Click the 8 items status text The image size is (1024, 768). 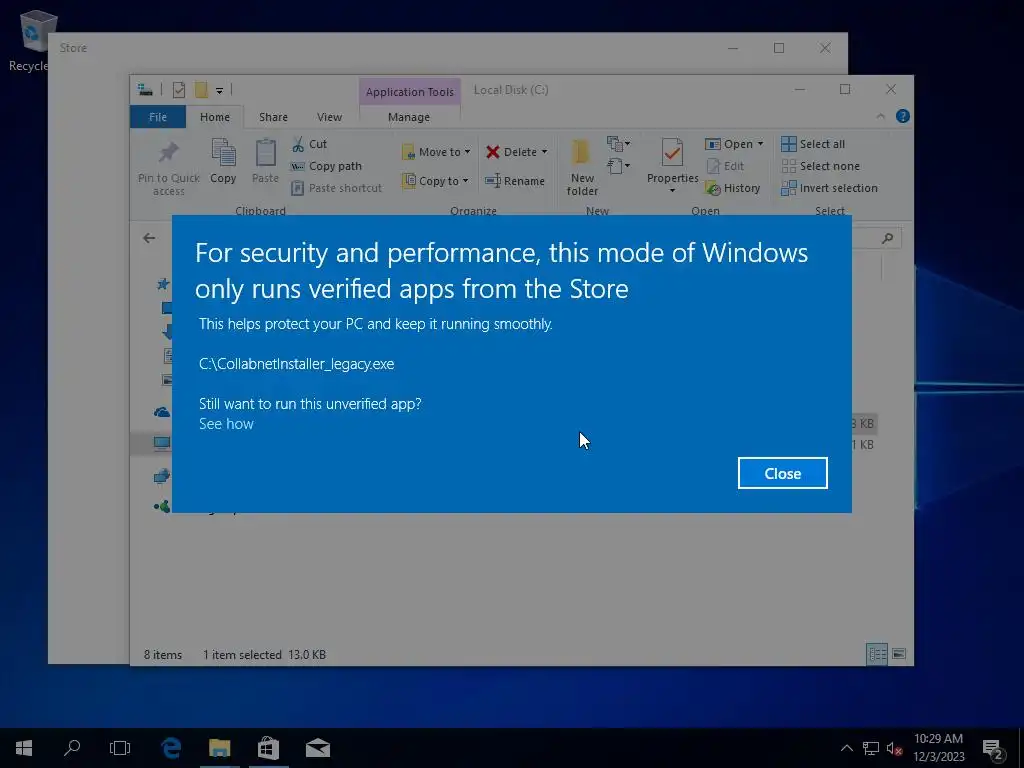pos(163,654)
